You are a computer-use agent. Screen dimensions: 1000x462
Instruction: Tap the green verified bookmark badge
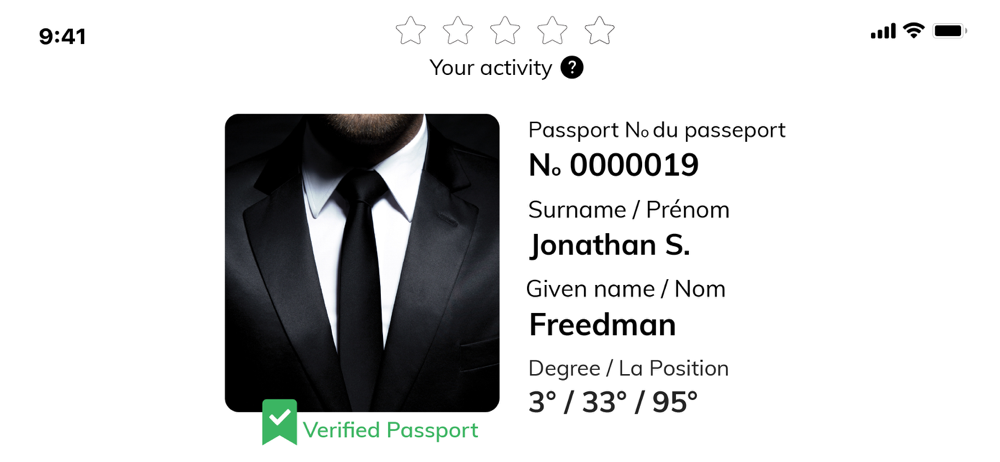[x=279, y=422]
